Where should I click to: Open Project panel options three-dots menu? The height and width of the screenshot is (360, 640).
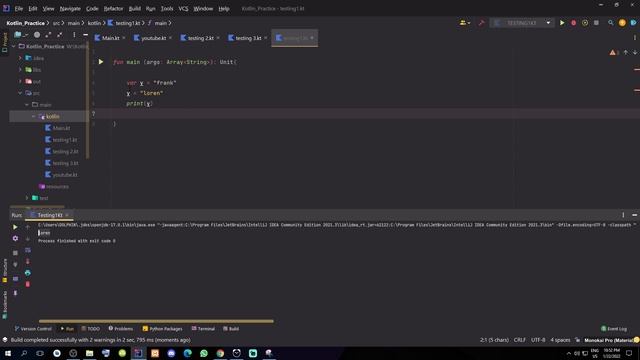point(74,35)
